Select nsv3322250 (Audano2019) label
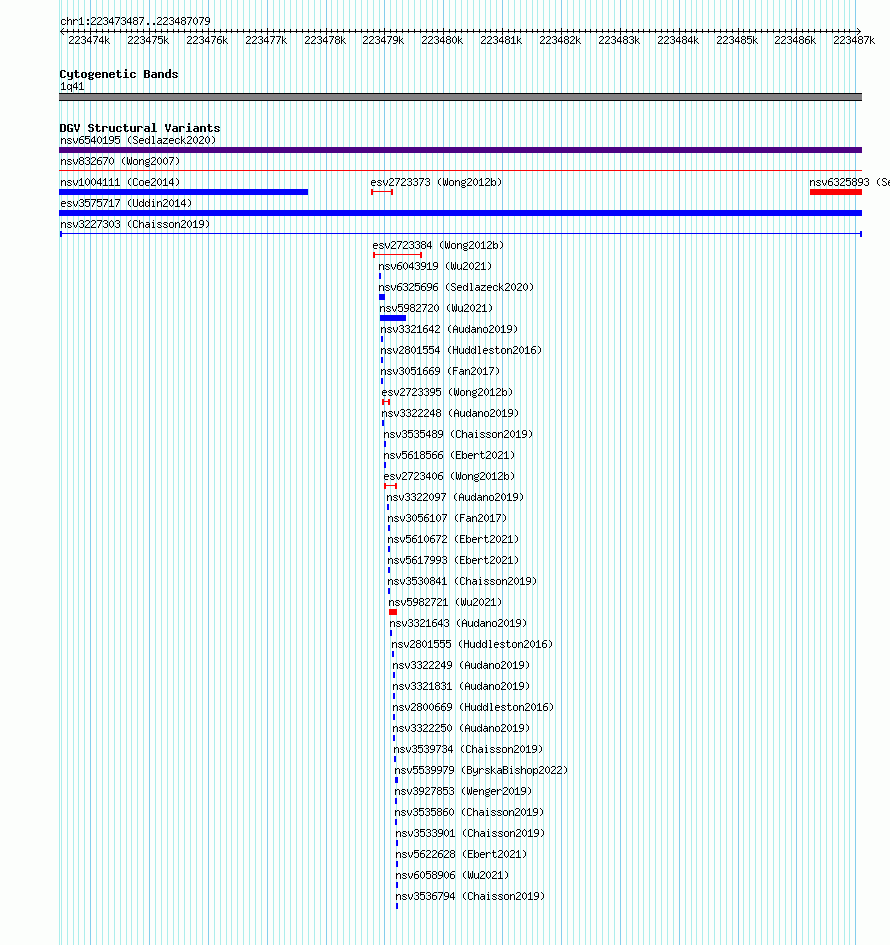The height and width of the screenshot is (945, 890). [461, 729]
